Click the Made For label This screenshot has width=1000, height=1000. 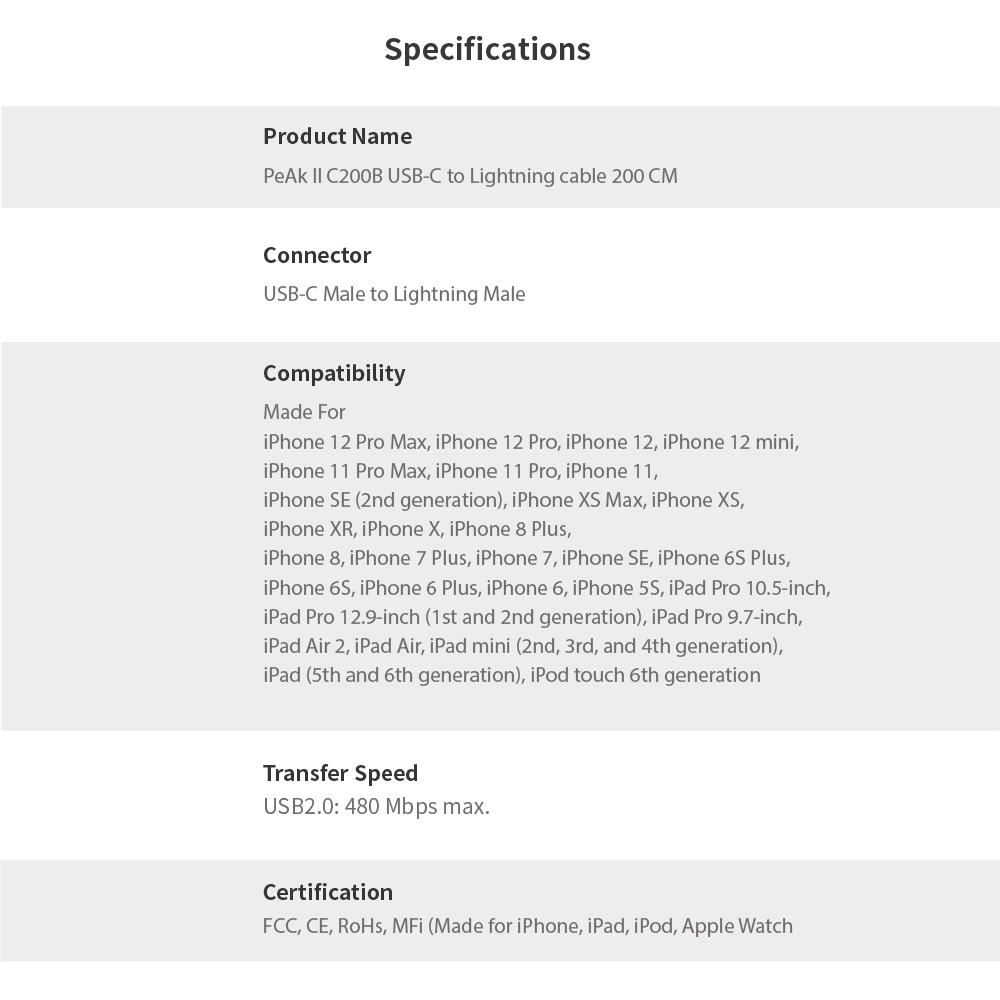click(x=304, y=412)
